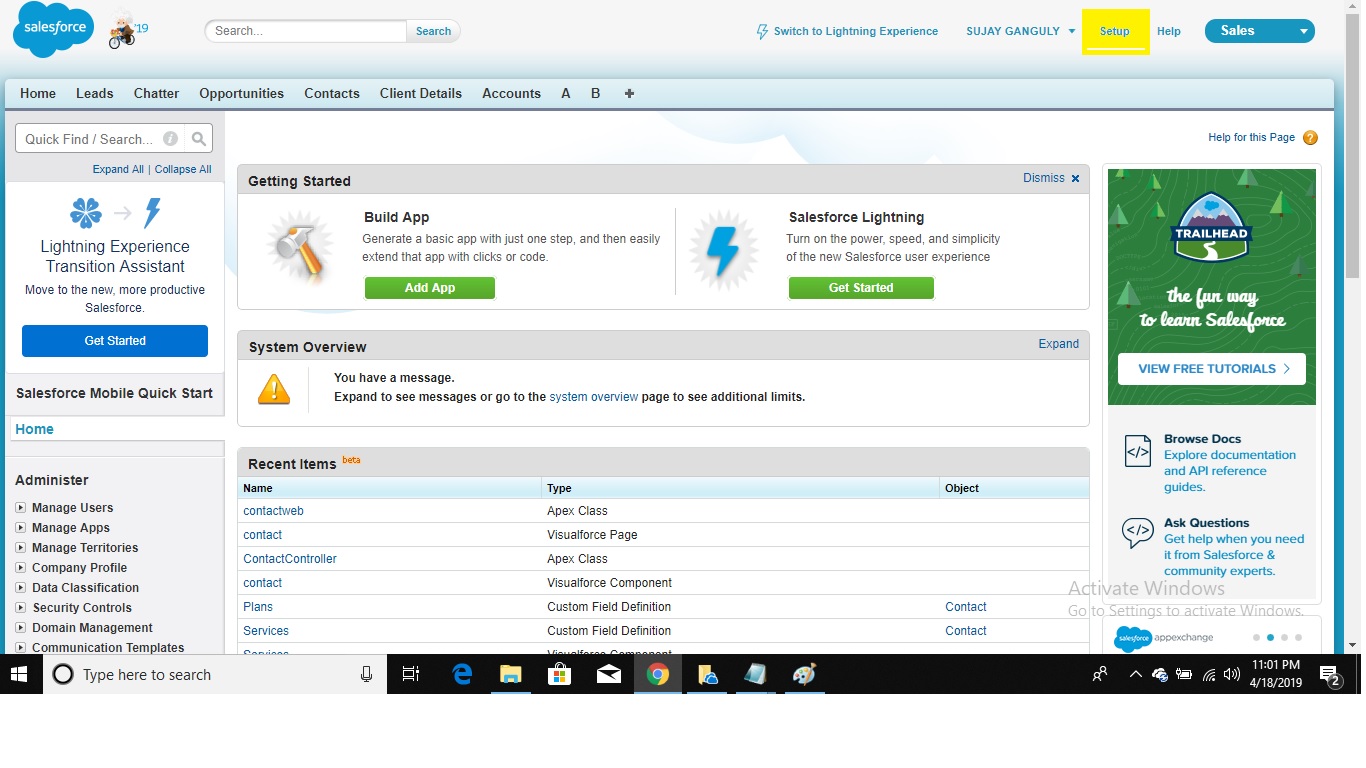Viewport: 1366px width, 768px height.
Task: Open Microsoft Store from the taskbar
Action: coord(559,674)
